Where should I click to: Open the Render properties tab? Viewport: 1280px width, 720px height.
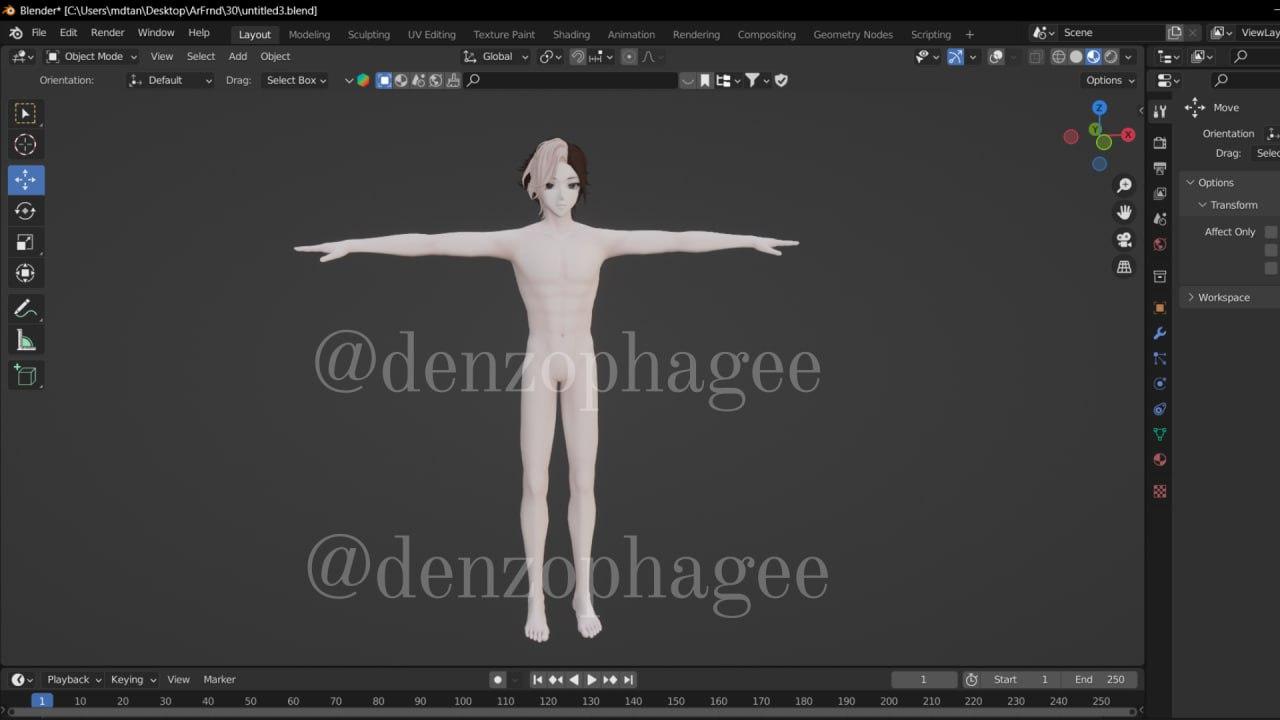[1160, 143]
